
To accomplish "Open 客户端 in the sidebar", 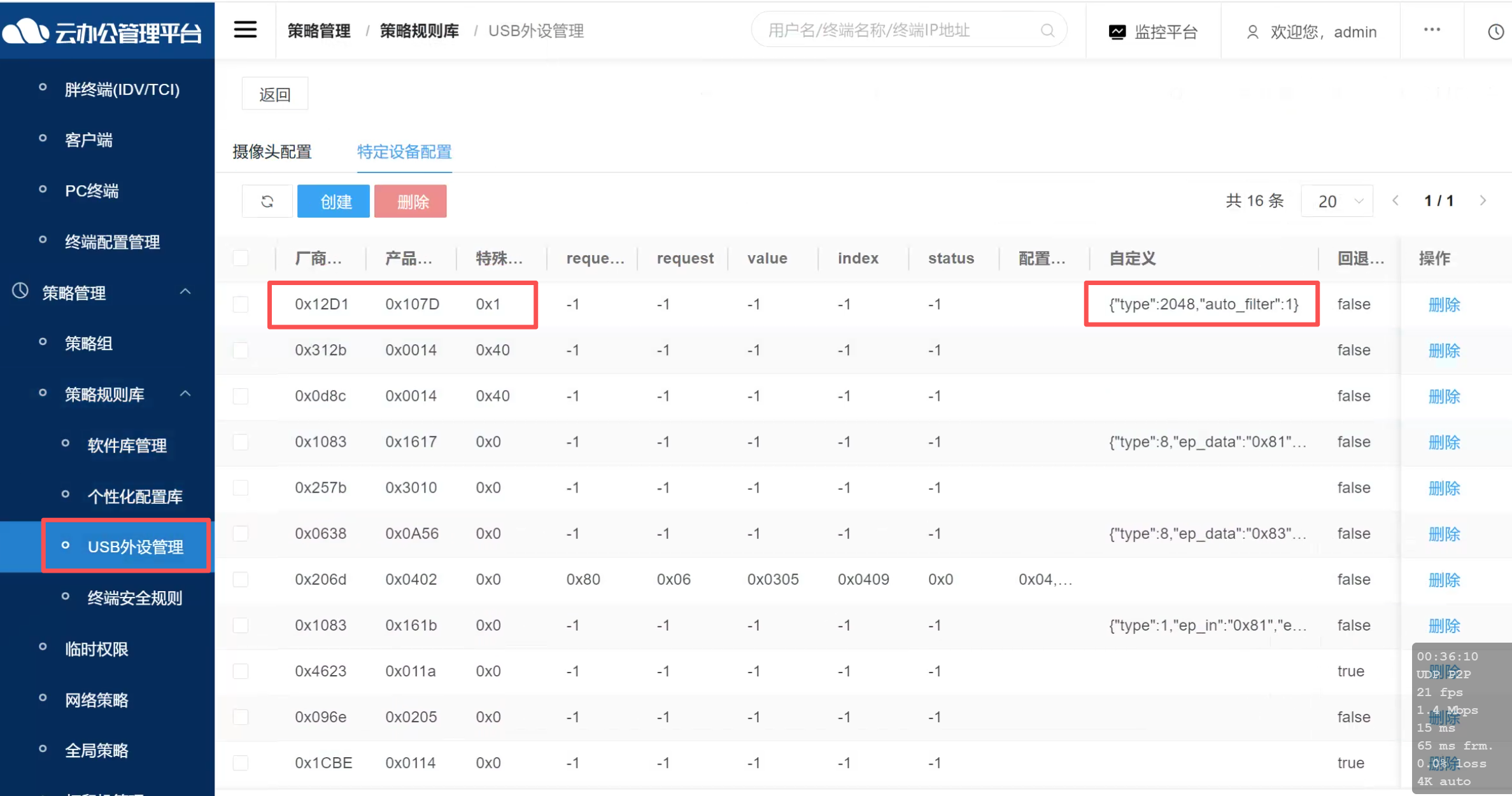I will (89, 140).
